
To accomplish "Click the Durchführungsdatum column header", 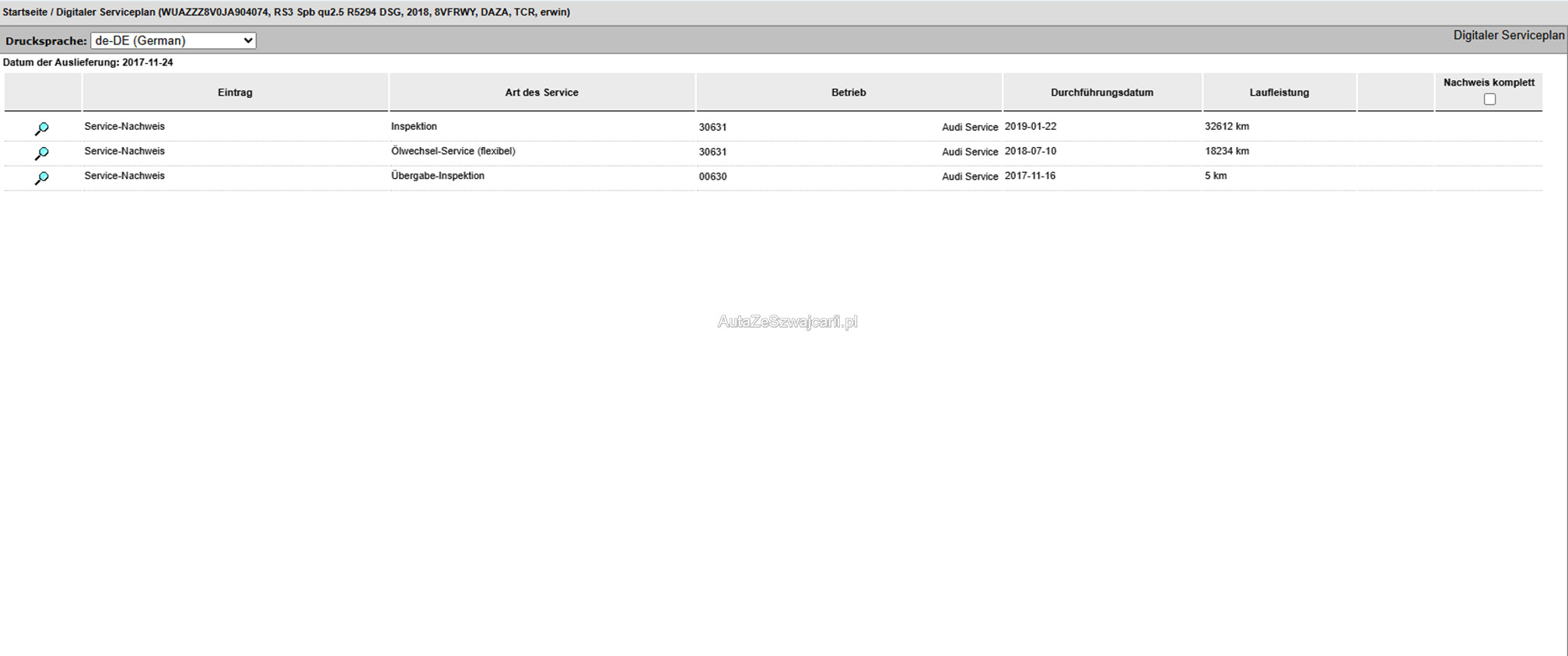I will [1101, 93].
